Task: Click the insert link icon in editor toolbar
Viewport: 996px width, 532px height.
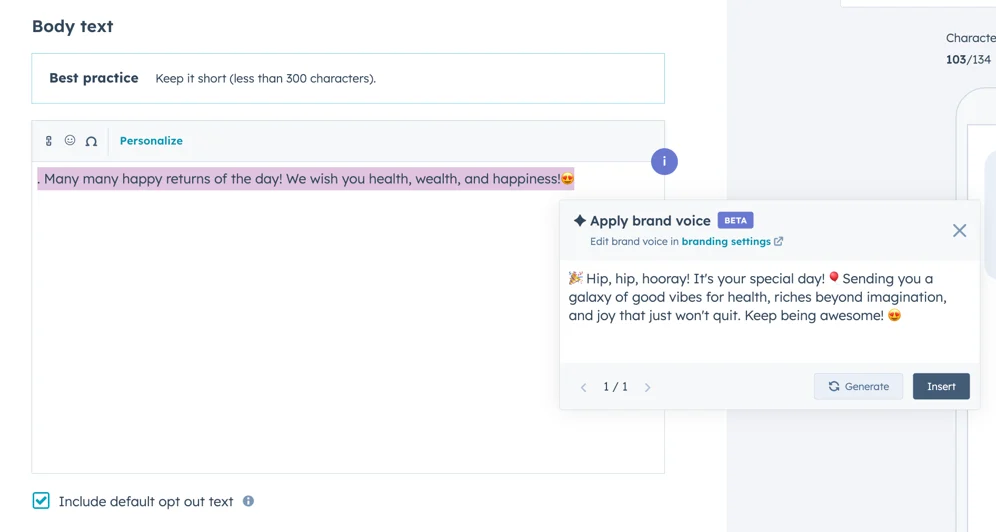Action: pos(49,141)
